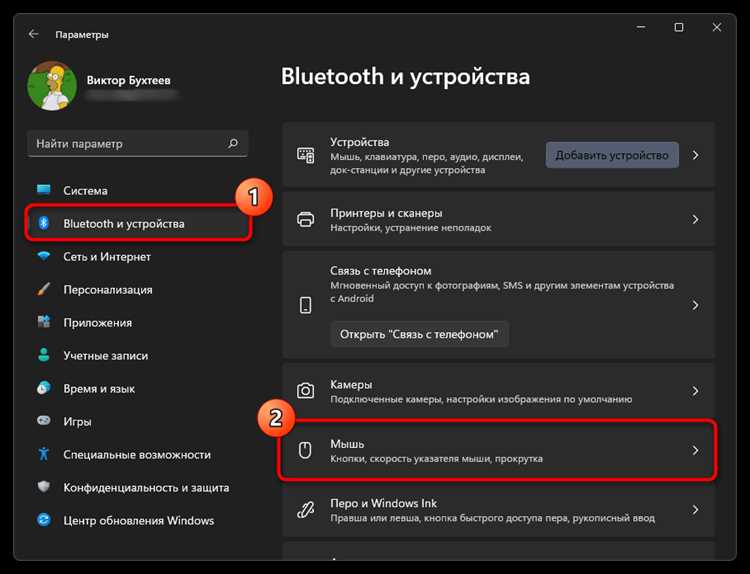Maximize the Параметры window
Image resolution: width=750 pixels, height=574 pixels.
[x=679, y=27]
